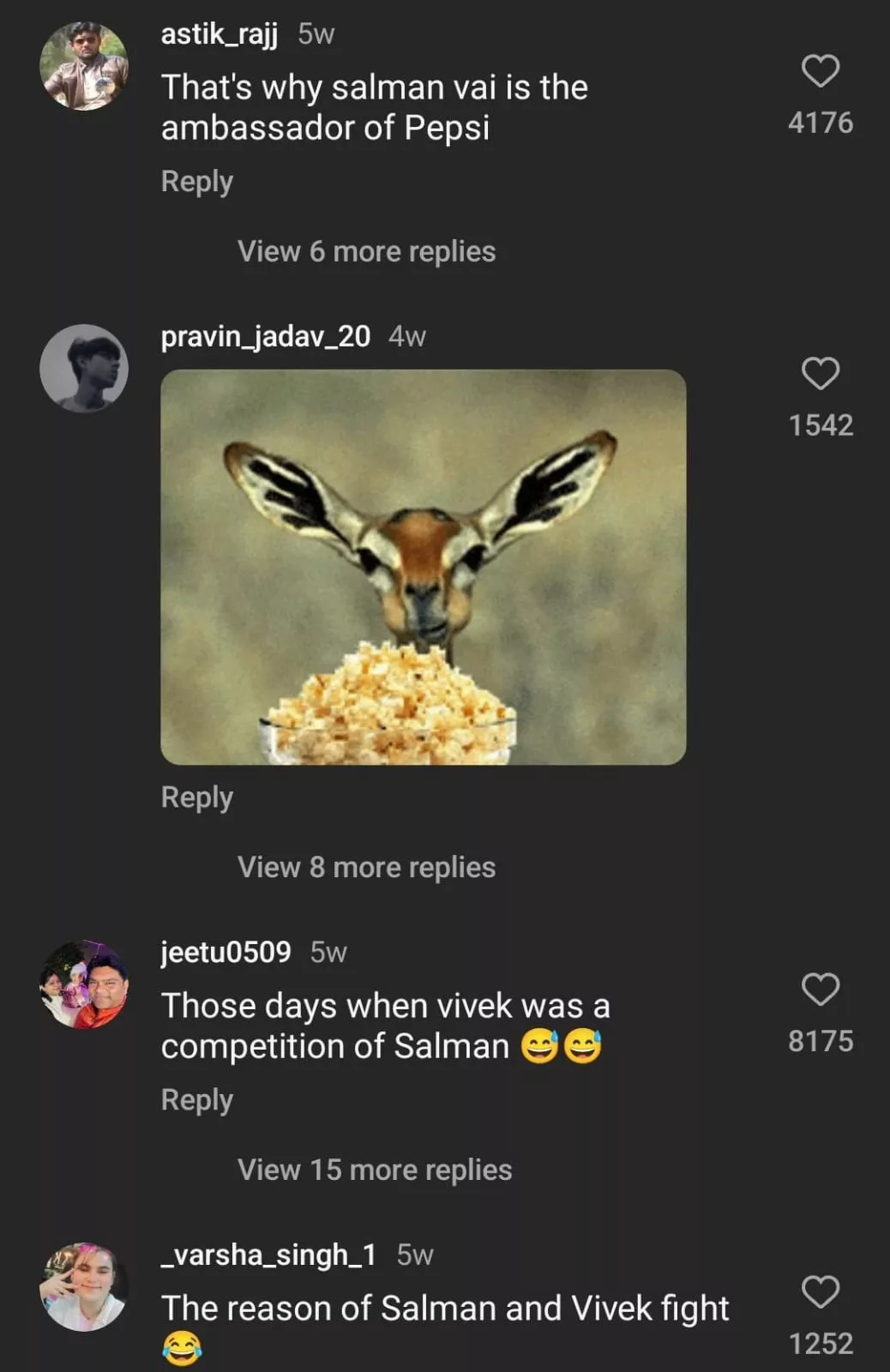Tap the pravin_jadav_20 username
This screenshot has width=890, height=1372.
(x=265, y=336)
